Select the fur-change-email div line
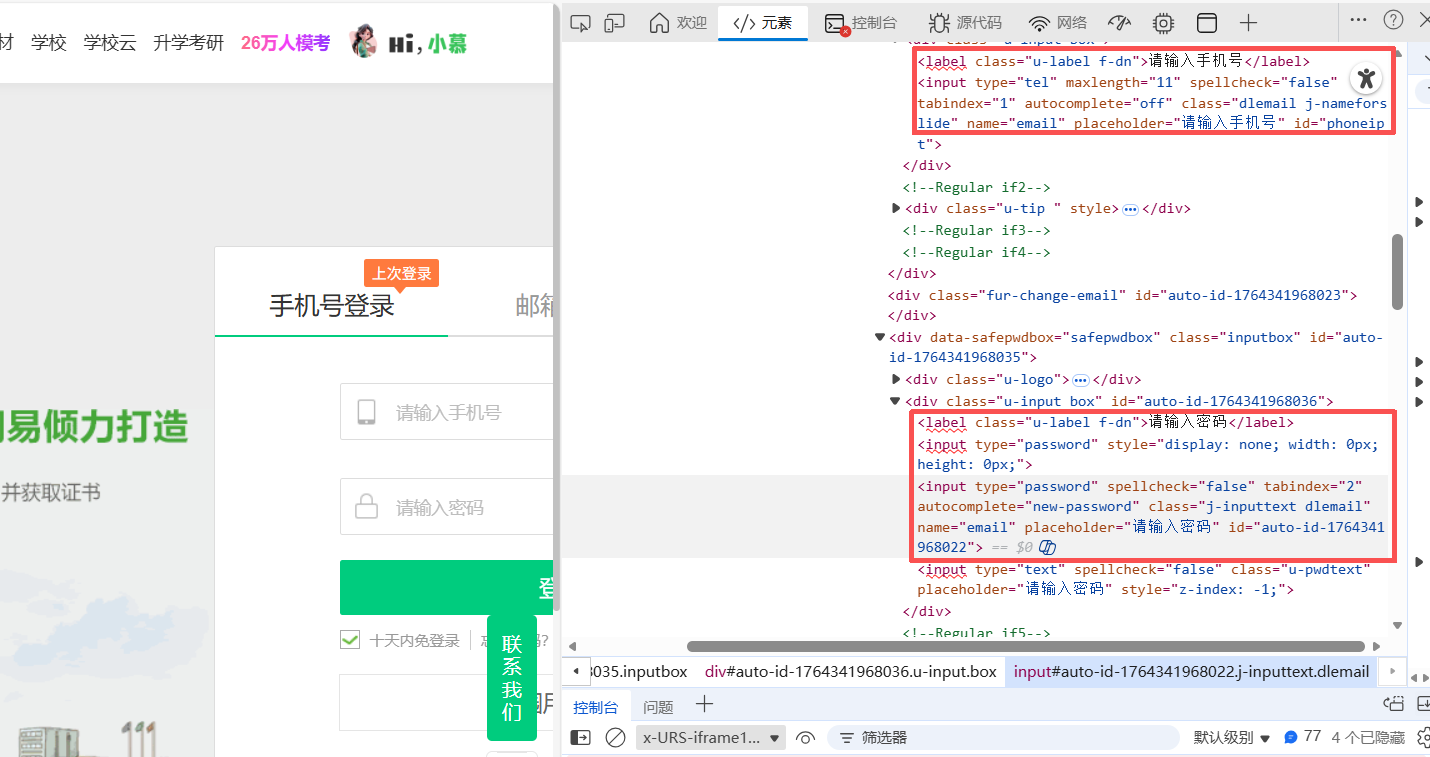The width and height of the screenshot is (1430, 757). pyautogui.click(x=1122, y=295)
